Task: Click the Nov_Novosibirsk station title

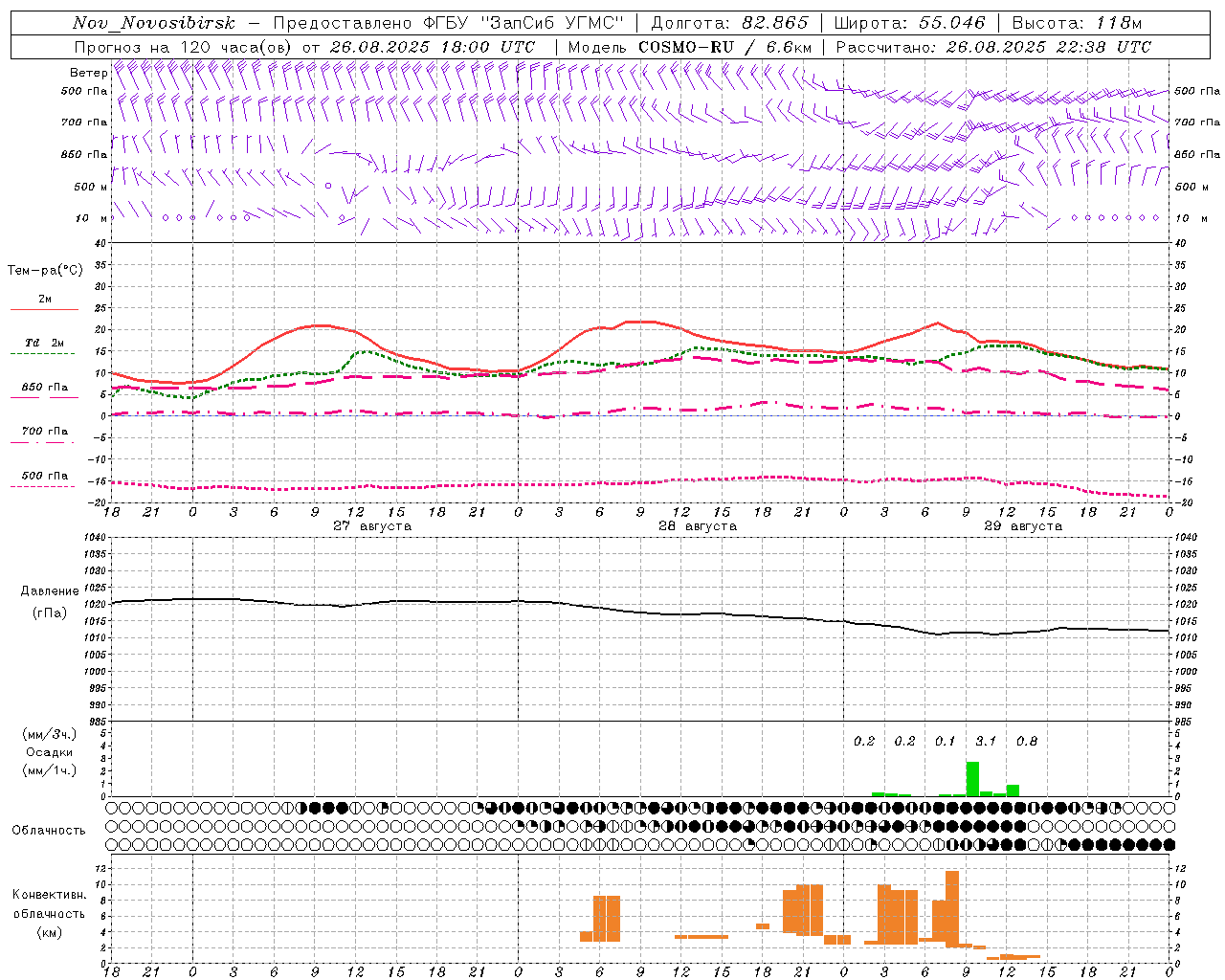Action: pyautogui.click(x=153, y=23)
